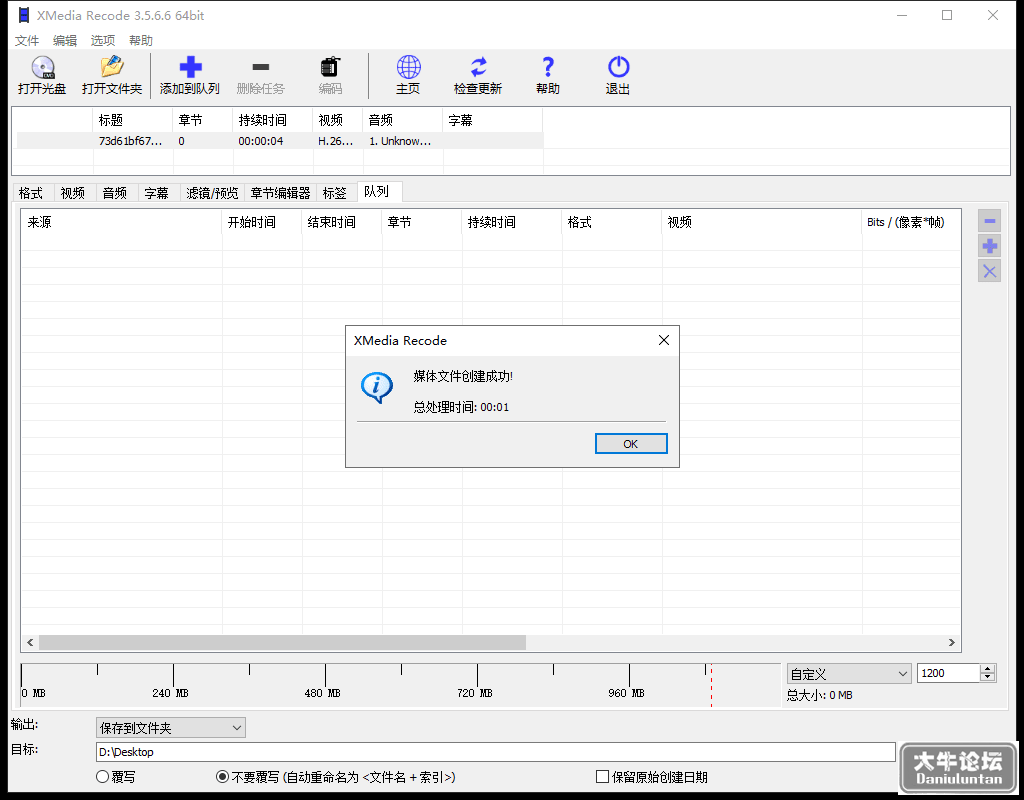Open the 编辑 menu

65,40
